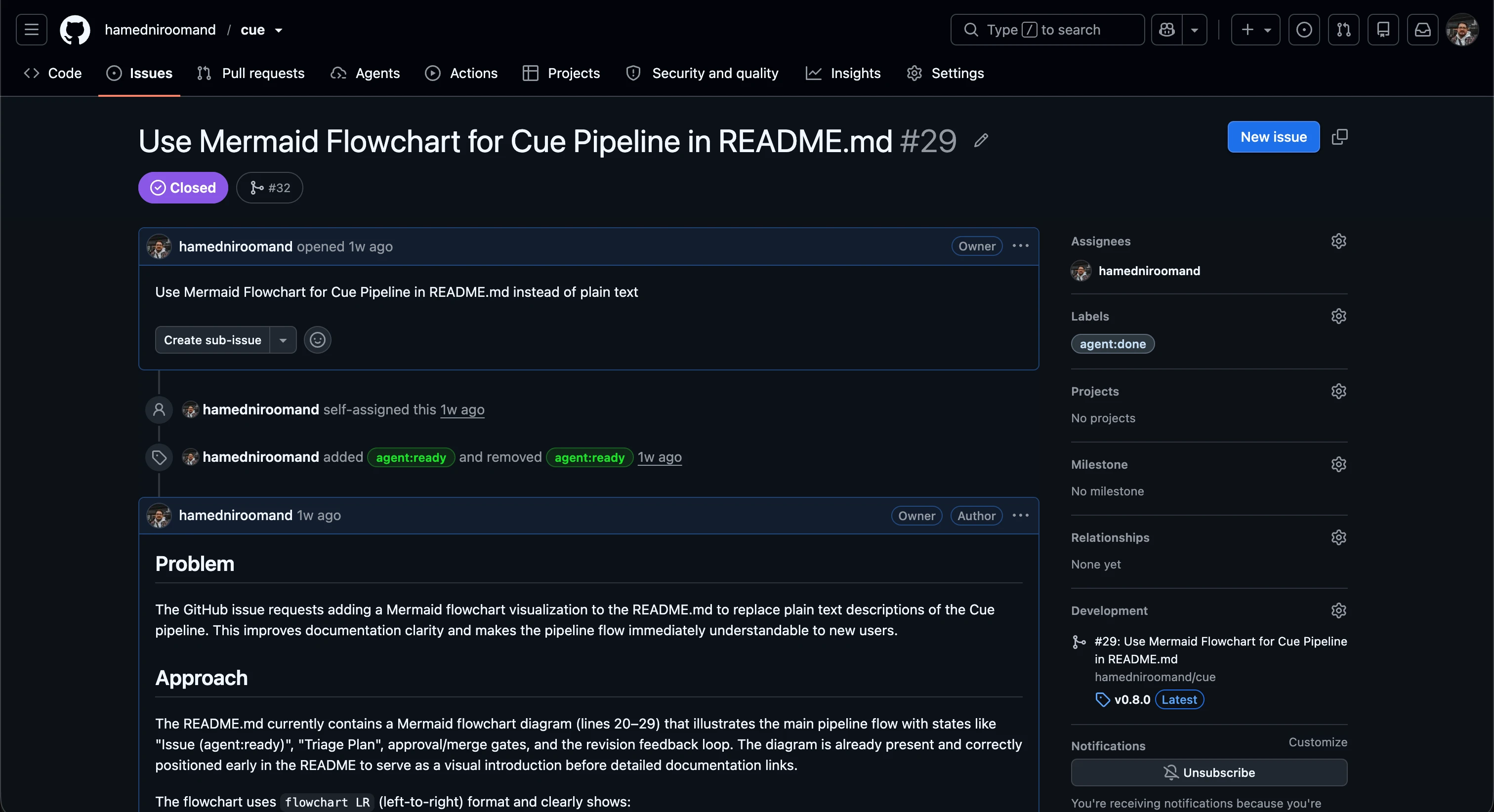Viewport: 1494px width, 812px height.
Task: Click removed agent:ready label in timeline
Action: [589, 458]
